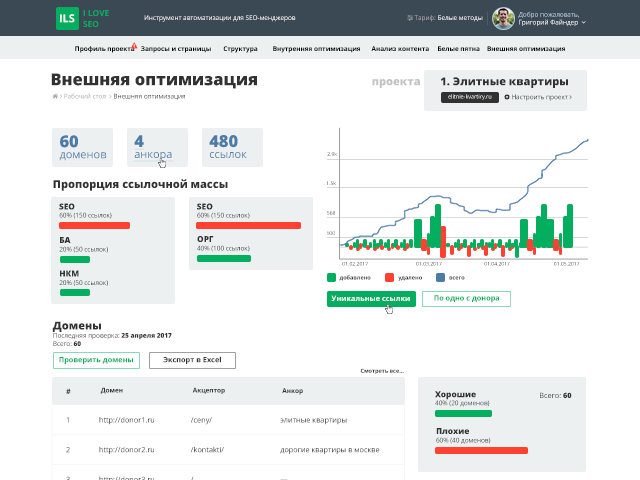Follow the Рабочий стол breadcrumb link
The image size is (640, 480).
pyautogui.click(x=85, y=96)
